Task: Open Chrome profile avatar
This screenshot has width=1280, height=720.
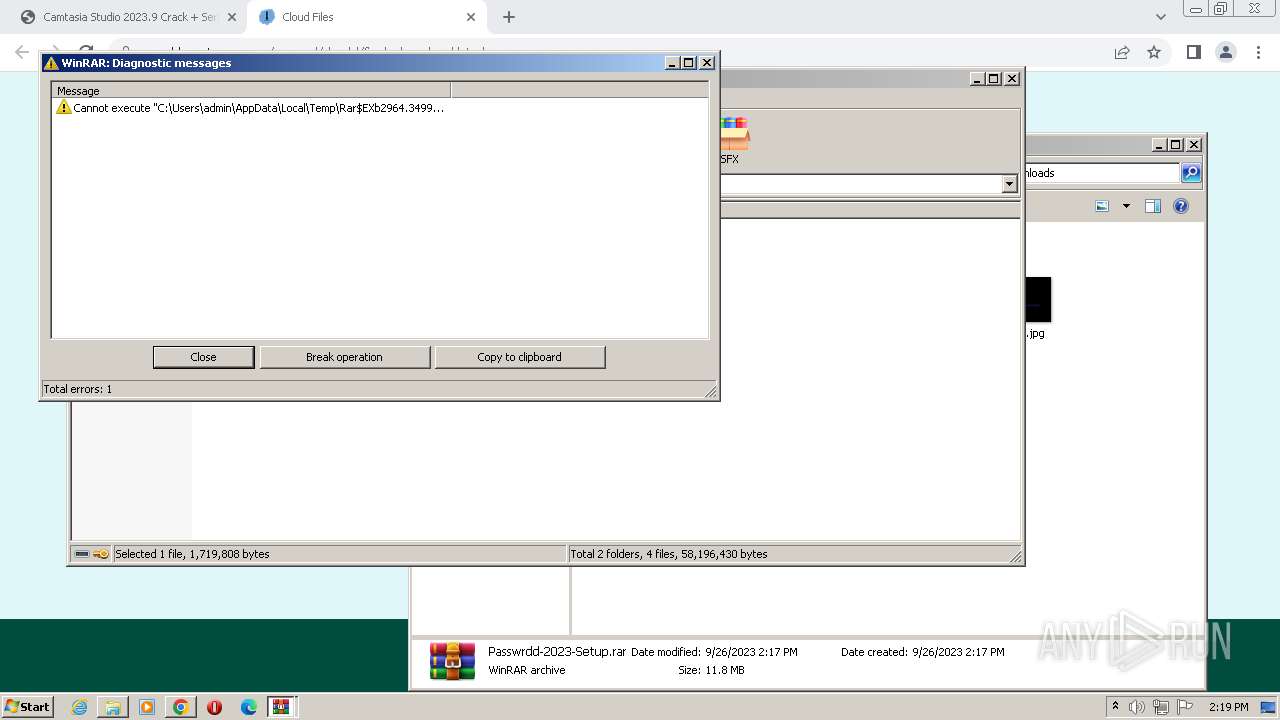Action: tap(1225, 52)
